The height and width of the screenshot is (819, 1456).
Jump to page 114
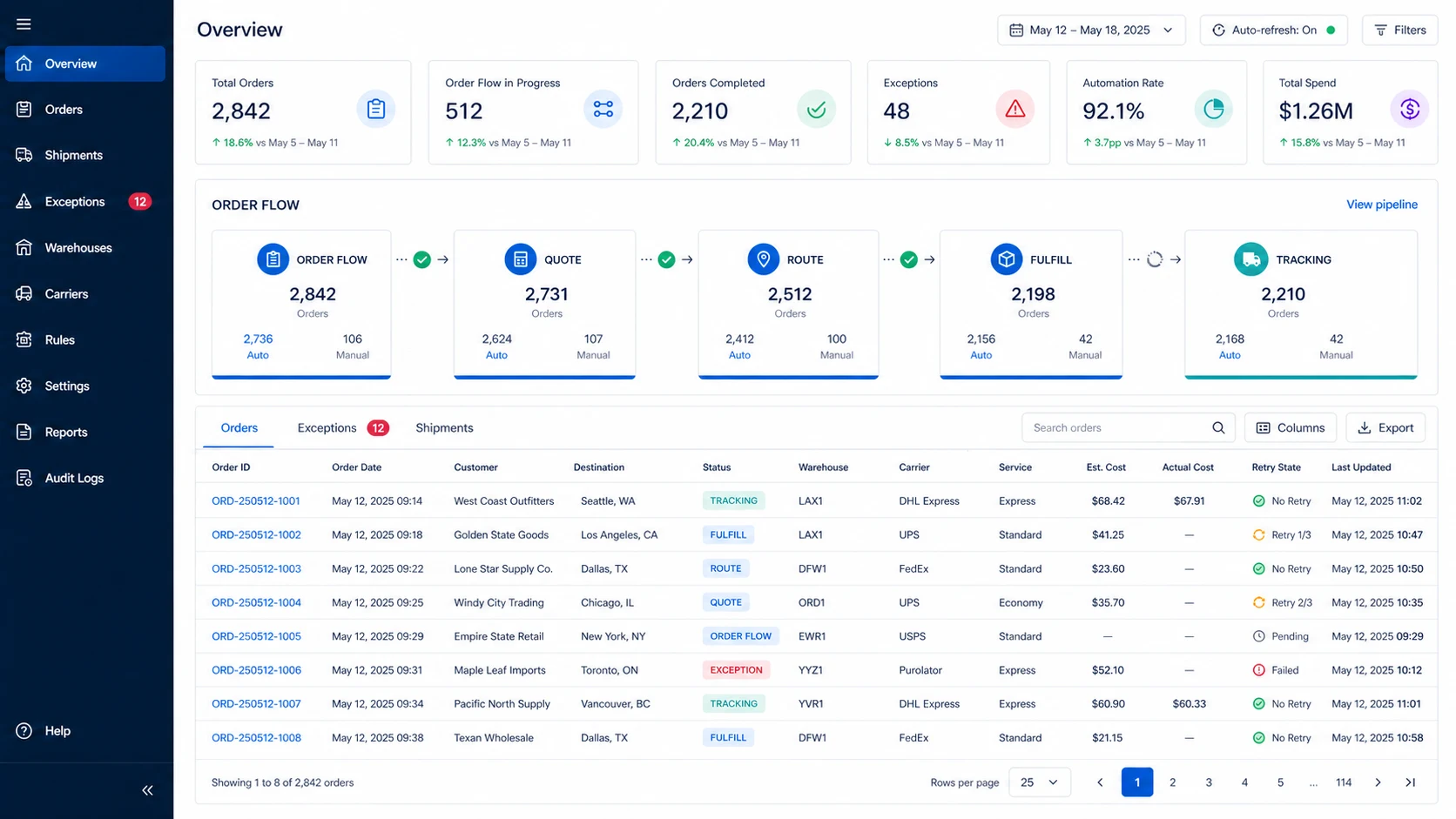[x=1344, y=782]
